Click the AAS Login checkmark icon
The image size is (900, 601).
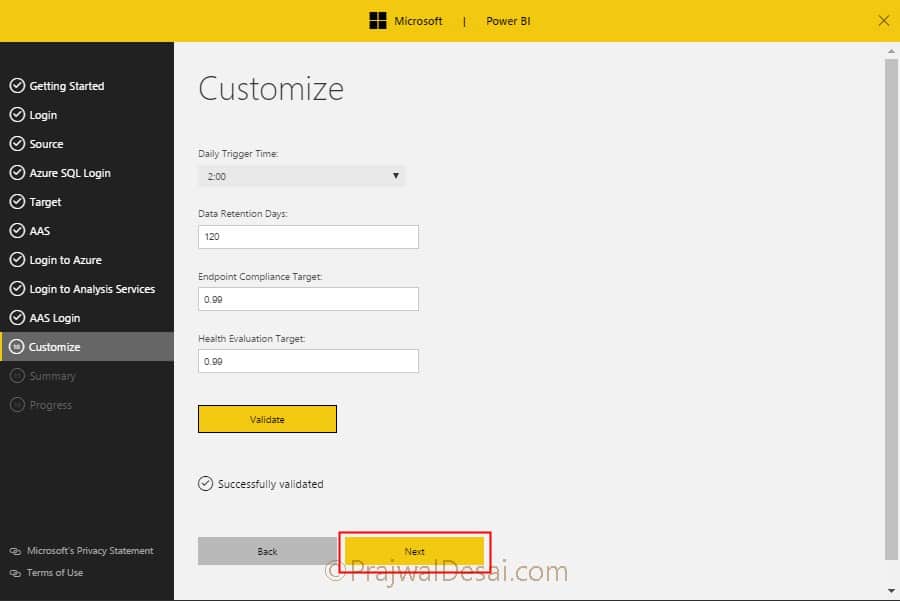(17, 317)
